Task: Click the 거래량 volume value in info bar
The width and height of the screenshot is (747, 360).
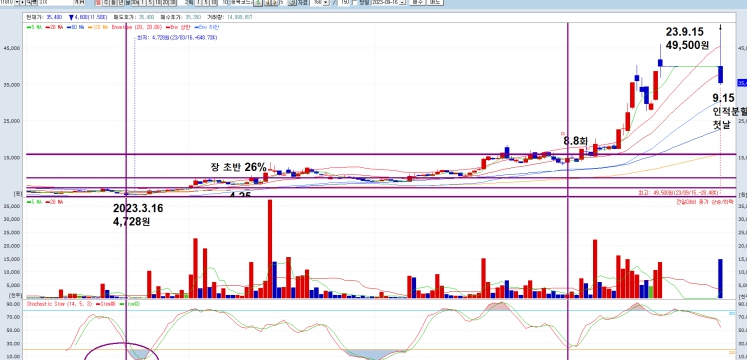Action: coord(240,17)
